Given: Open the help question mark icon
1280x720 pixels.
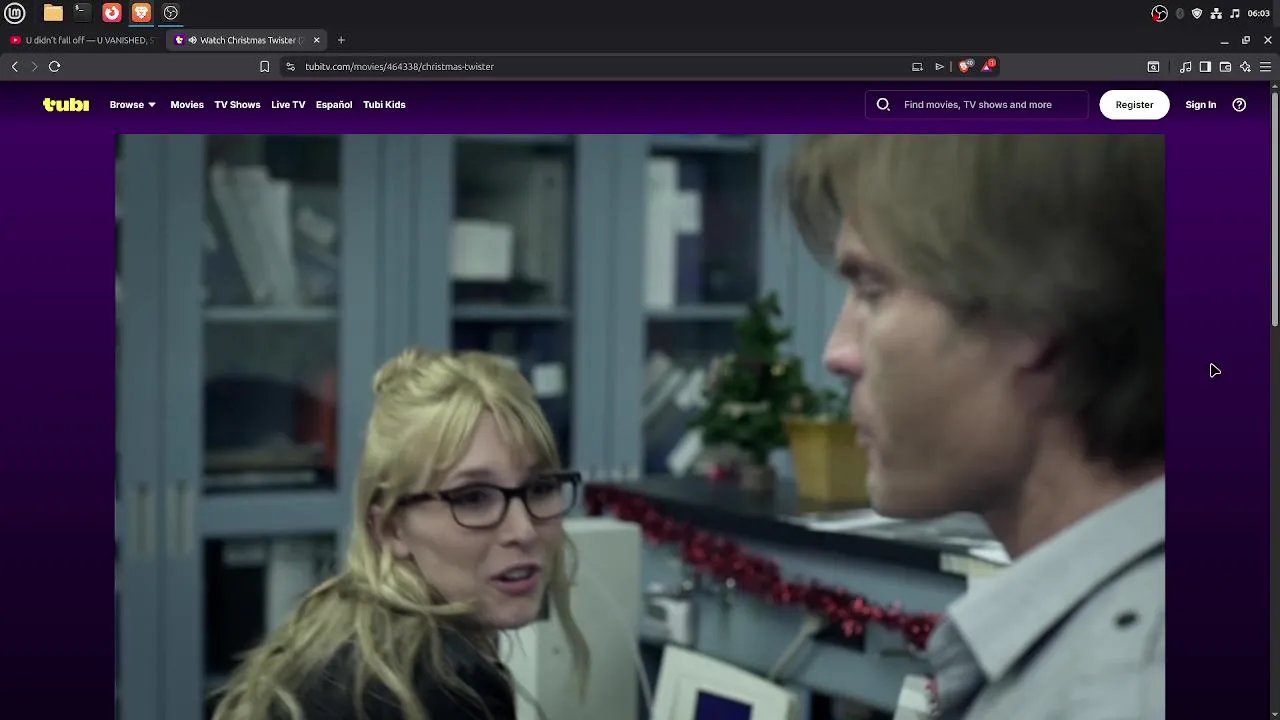Looking at the screenshot, I should pos(1239,104).
